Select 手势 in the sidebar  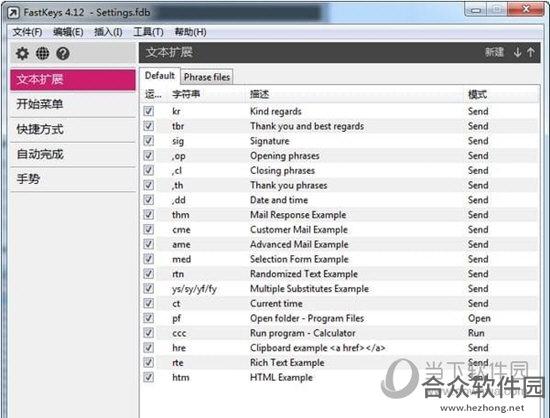point(73,179)
